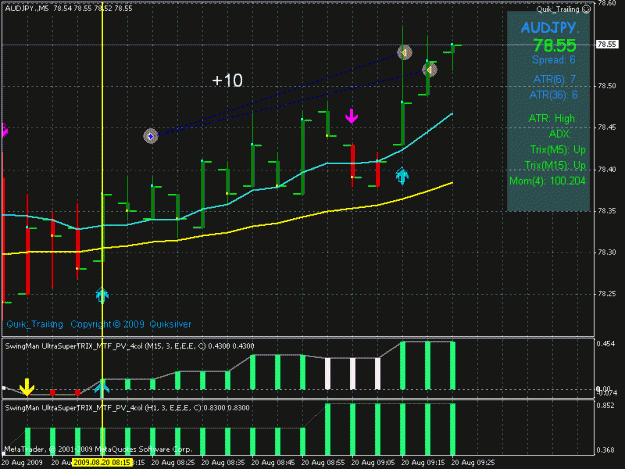
Task: Click the ATR(36): 6 readout
Action: [x=554, y=95]
